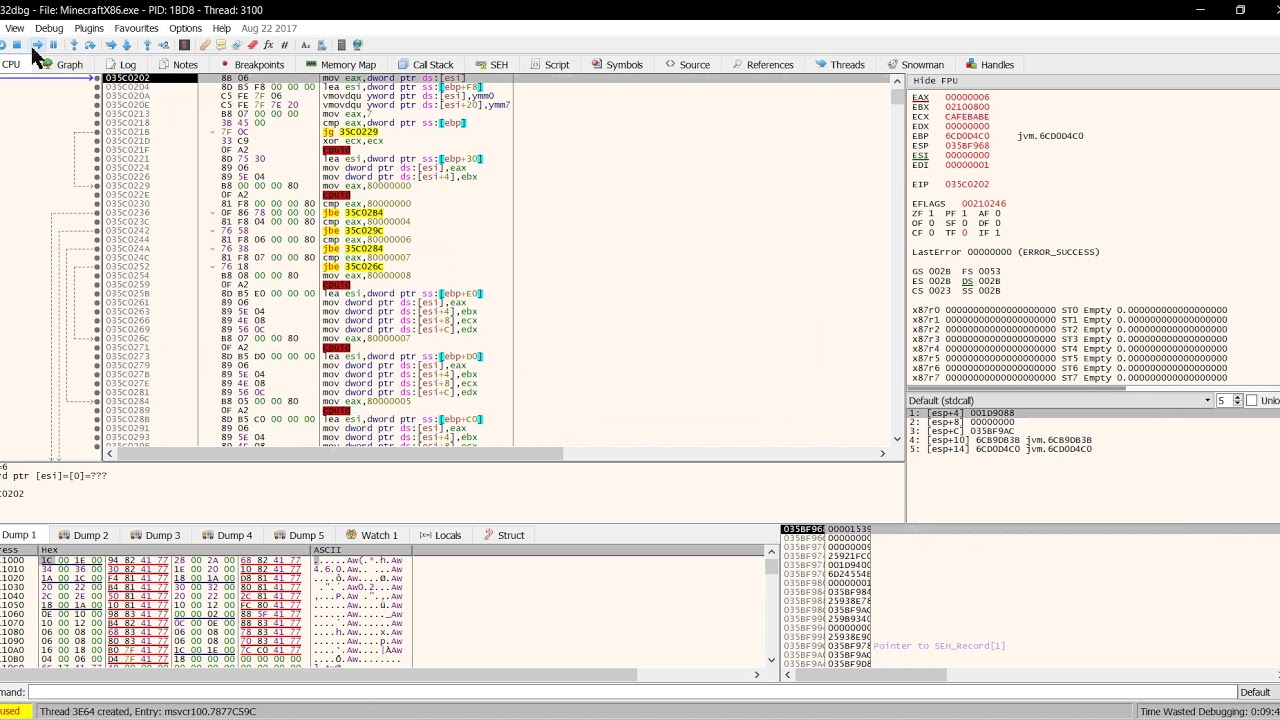Viewport: 1280px width, 720px height.
Task: Select the ECX value CAFEBABE
Action: tap(967, 117)
